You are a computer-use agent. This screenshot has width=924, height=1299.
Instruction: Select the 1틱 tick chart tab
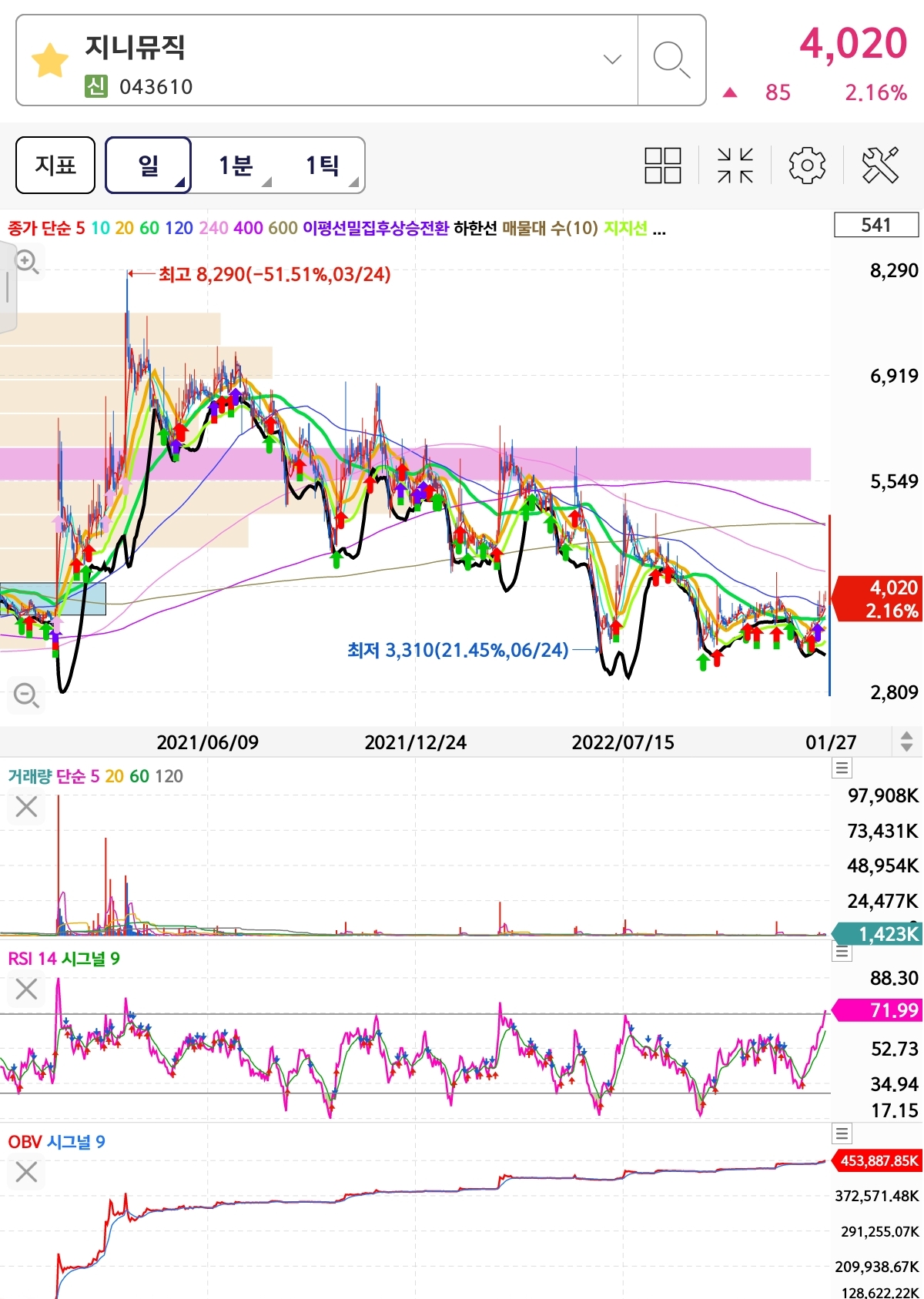tap(322, 165)
